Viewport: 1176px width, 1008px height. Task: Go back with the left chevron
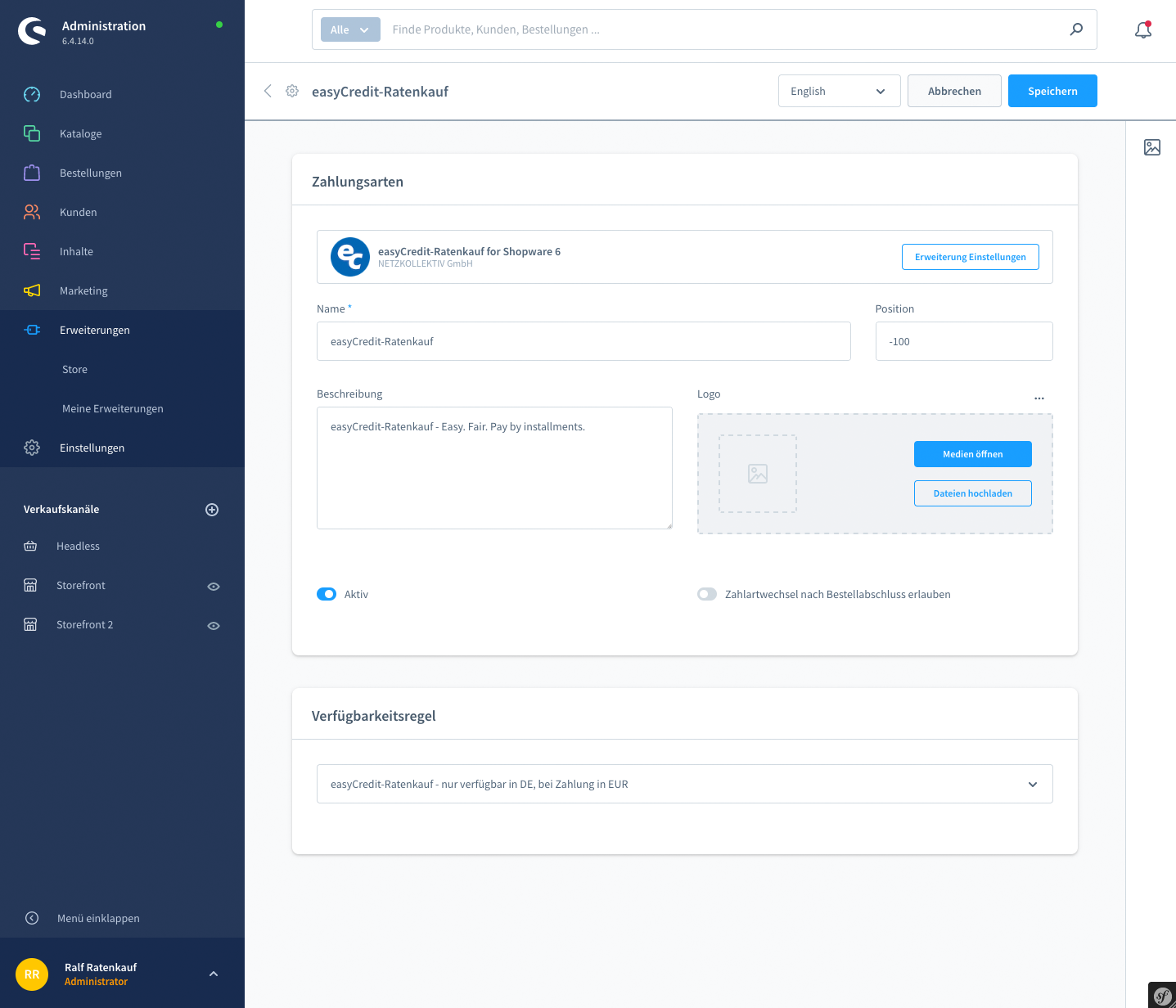tap(268, 91)
